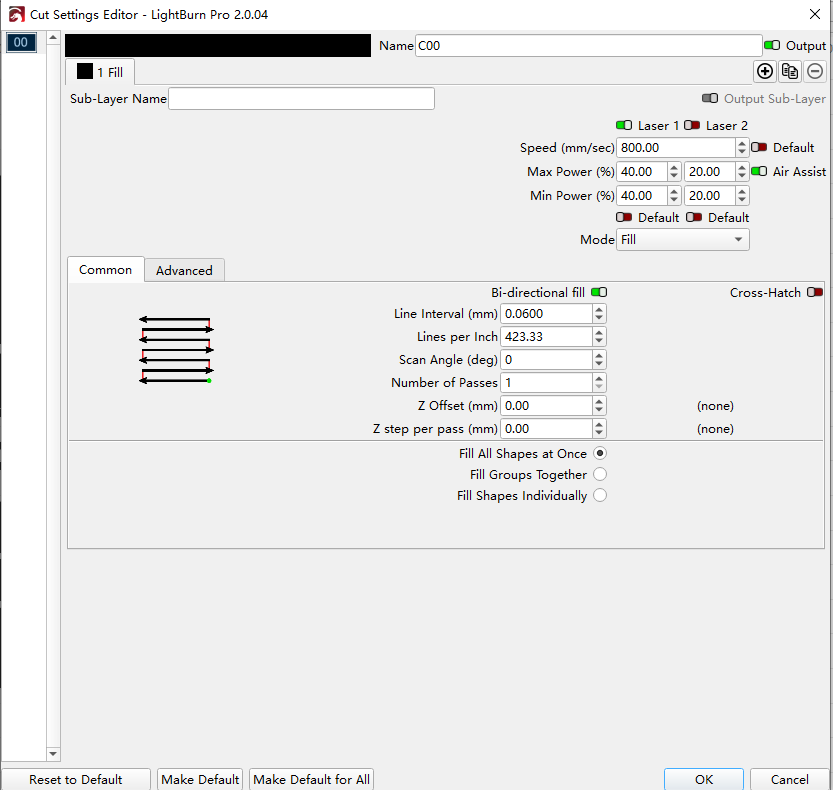Click the black layer color bar
This screenshot has width=833, height=790.
point(217,45)
